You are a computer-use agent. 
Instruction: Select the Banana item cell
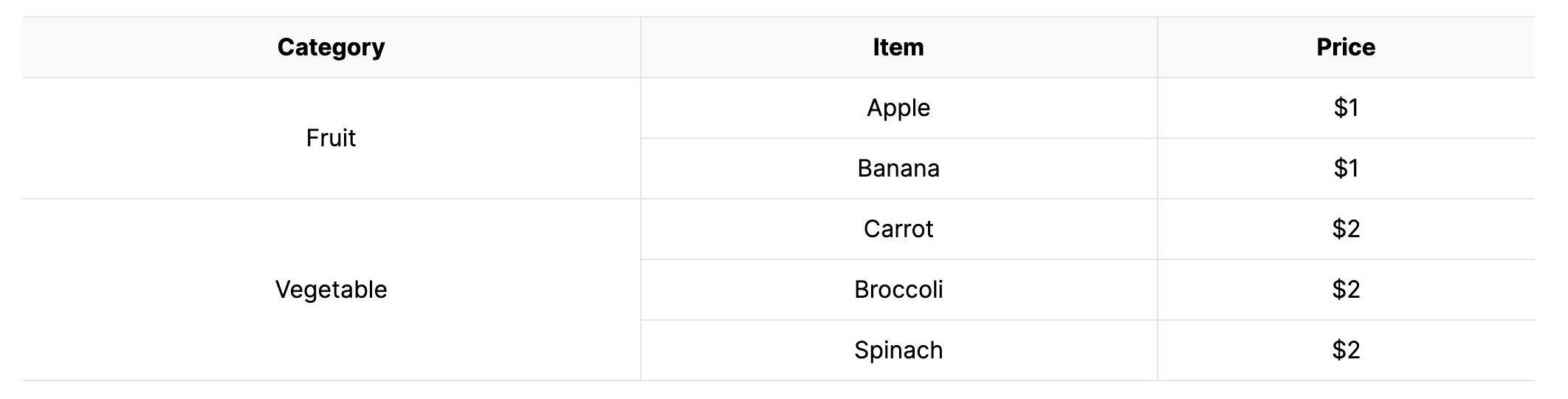(898, 168)
